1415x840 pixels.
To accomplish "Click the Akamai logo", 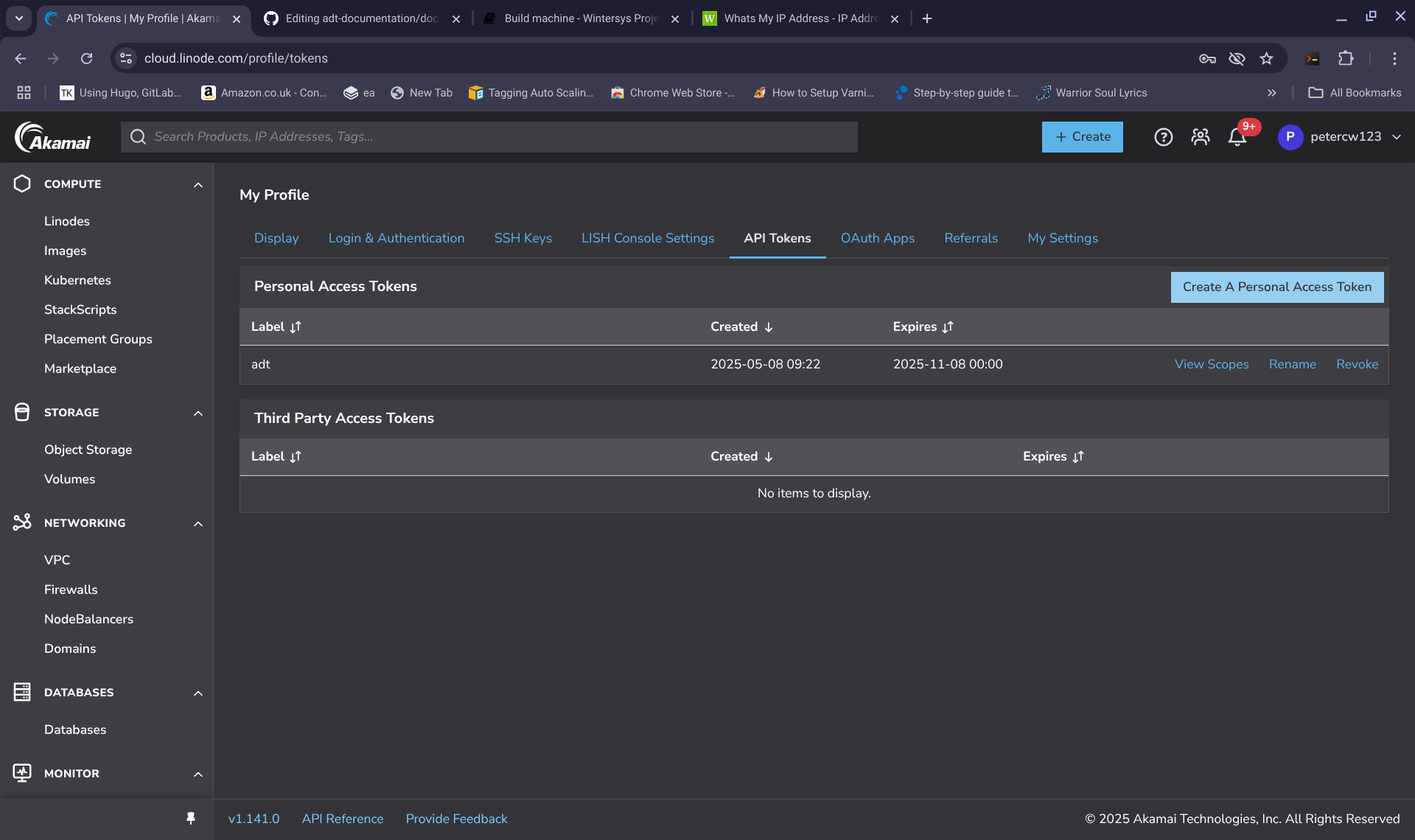I will pyautogui.click(x=53, y=137).
